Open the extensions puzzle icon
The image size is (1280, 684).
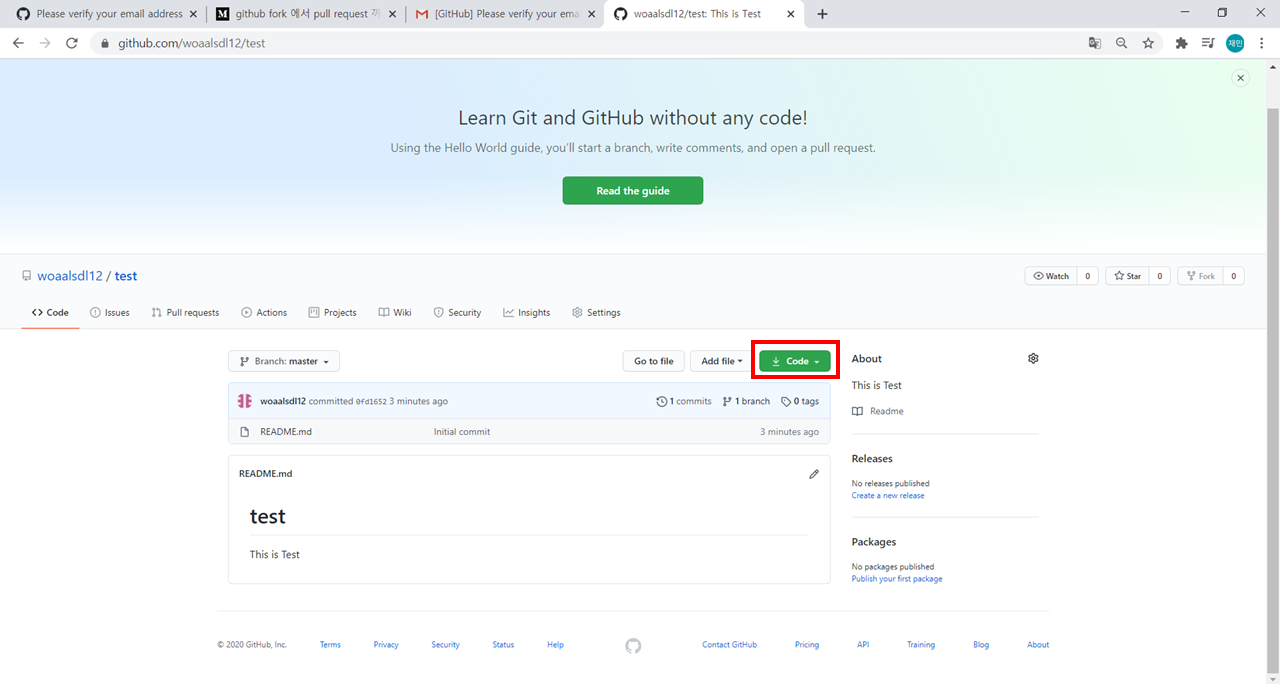coord(1181,43)
